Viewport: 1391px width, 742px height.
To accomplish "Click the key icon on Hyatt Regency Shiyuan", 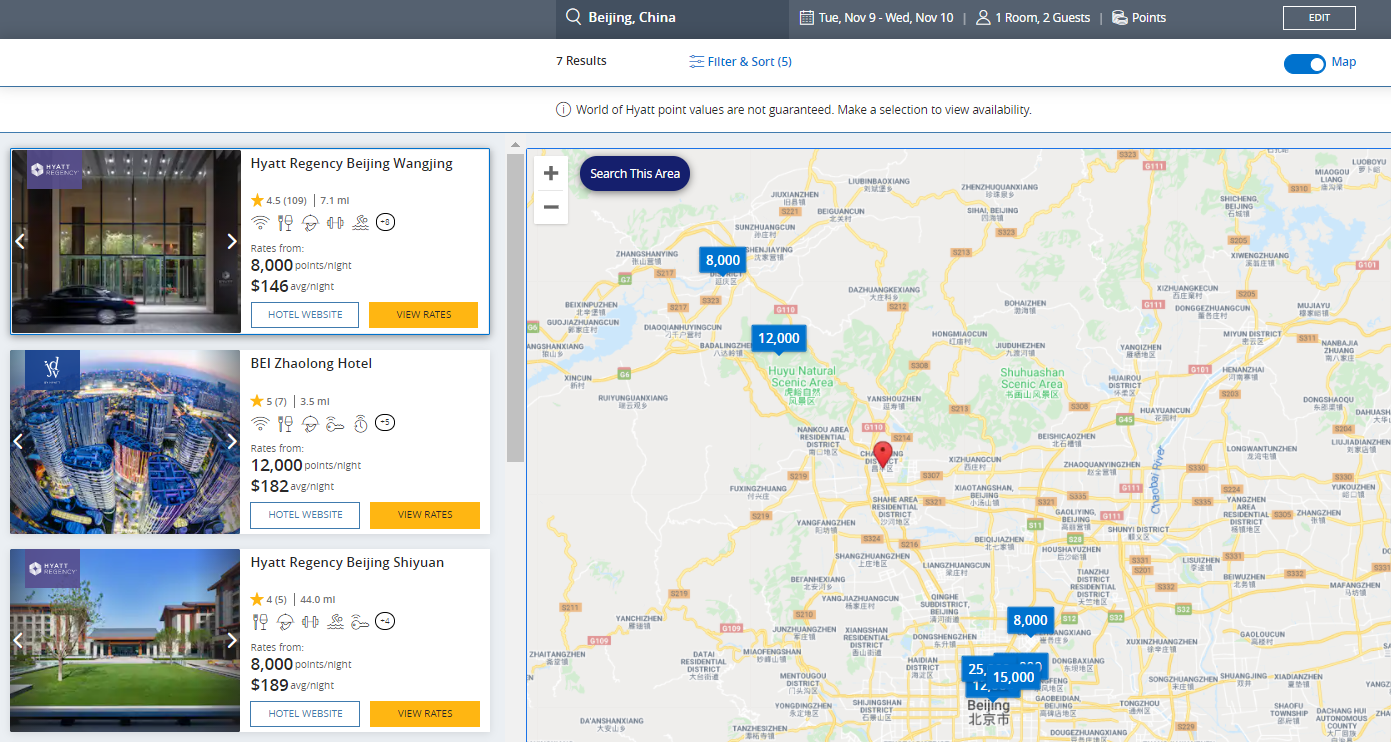I will coord(360,622).
